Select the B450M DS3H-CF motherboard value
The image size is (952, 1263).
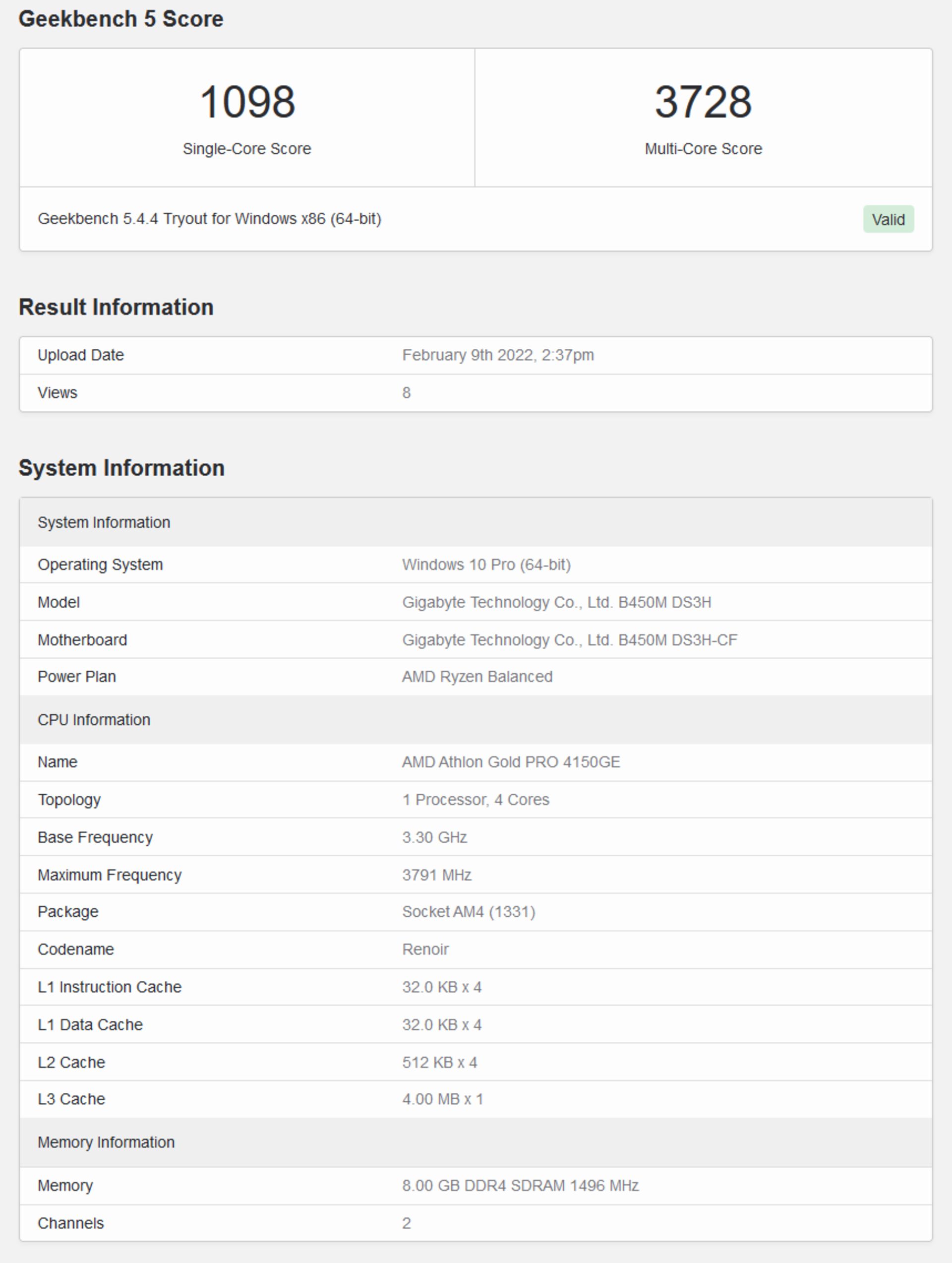point(570,640)
